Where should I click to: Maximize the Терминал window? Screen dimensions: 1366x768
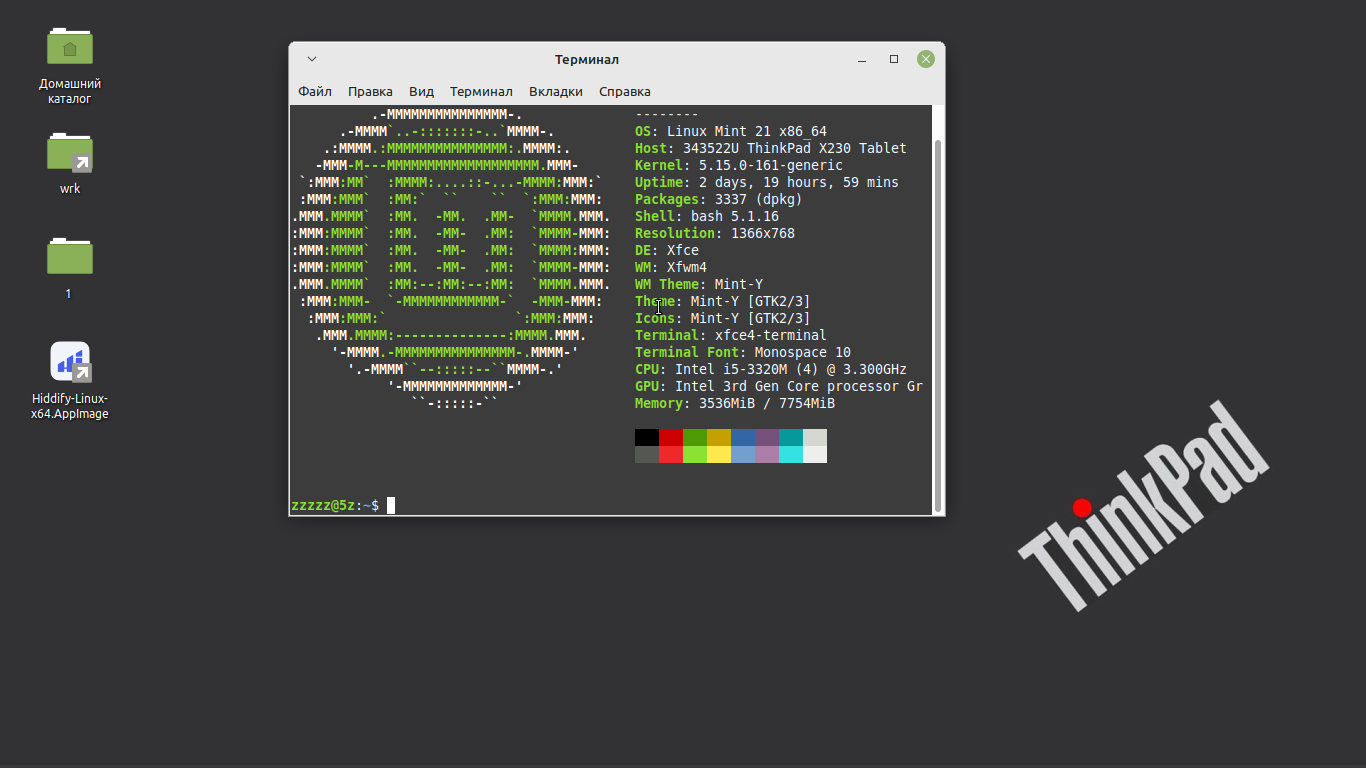(x=894, y=60)
